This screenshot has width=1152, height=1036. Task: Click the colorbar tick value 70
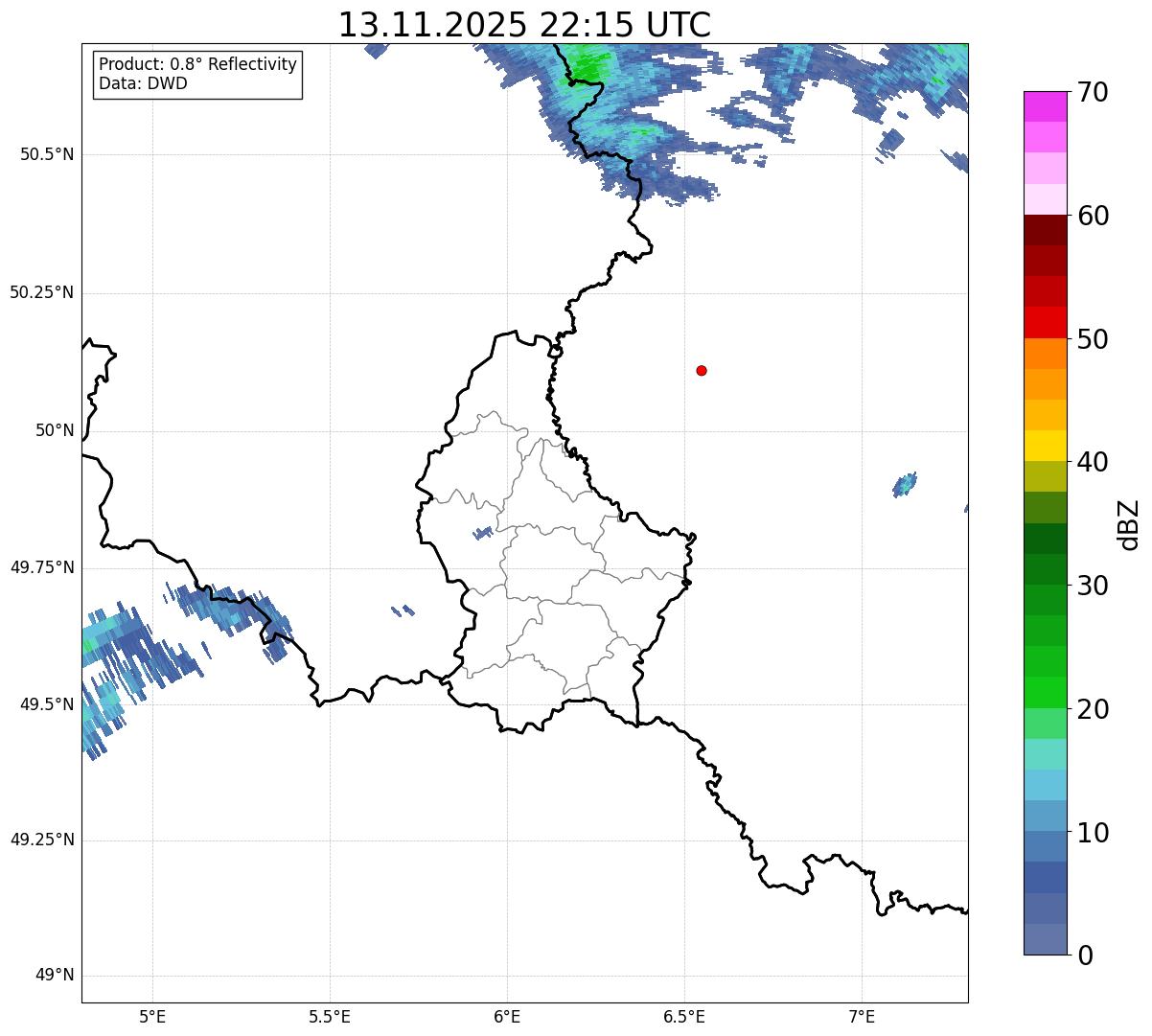(x=1093, y=92)
